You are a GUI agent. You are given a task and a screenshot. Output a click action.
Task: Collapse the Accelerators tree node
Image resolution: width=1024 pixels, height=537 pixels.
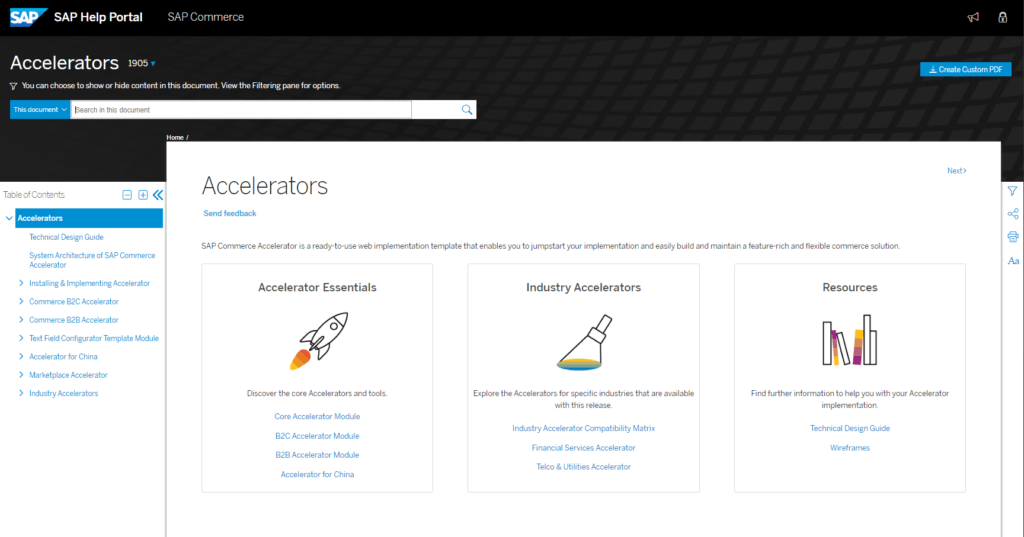click(x=9, y=218)
